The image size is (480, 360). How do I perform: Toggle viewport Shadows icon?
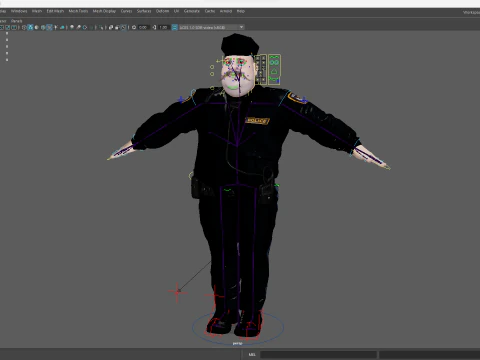coord(62,27)
